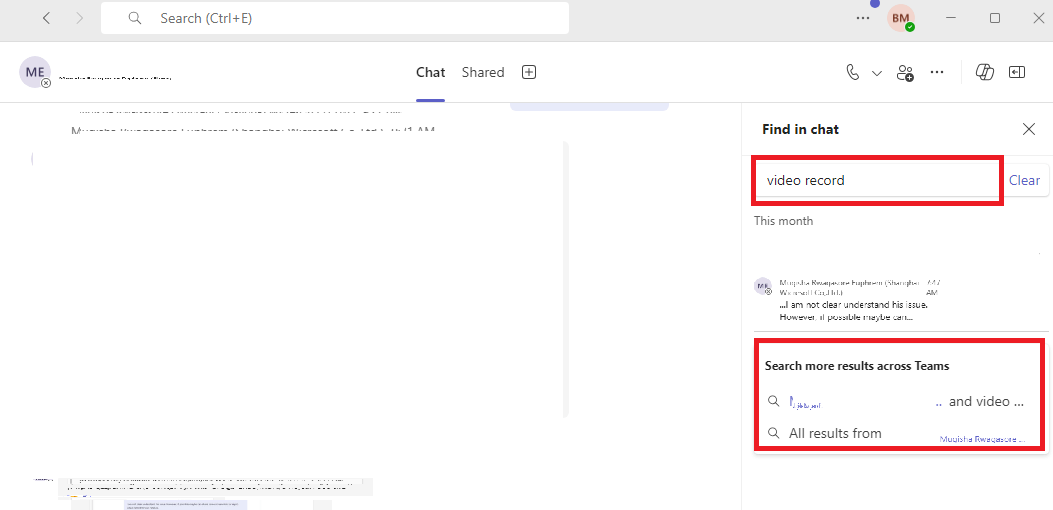Expand the call options dropdown arrow

pyautogui.click(x=876, y=73)
